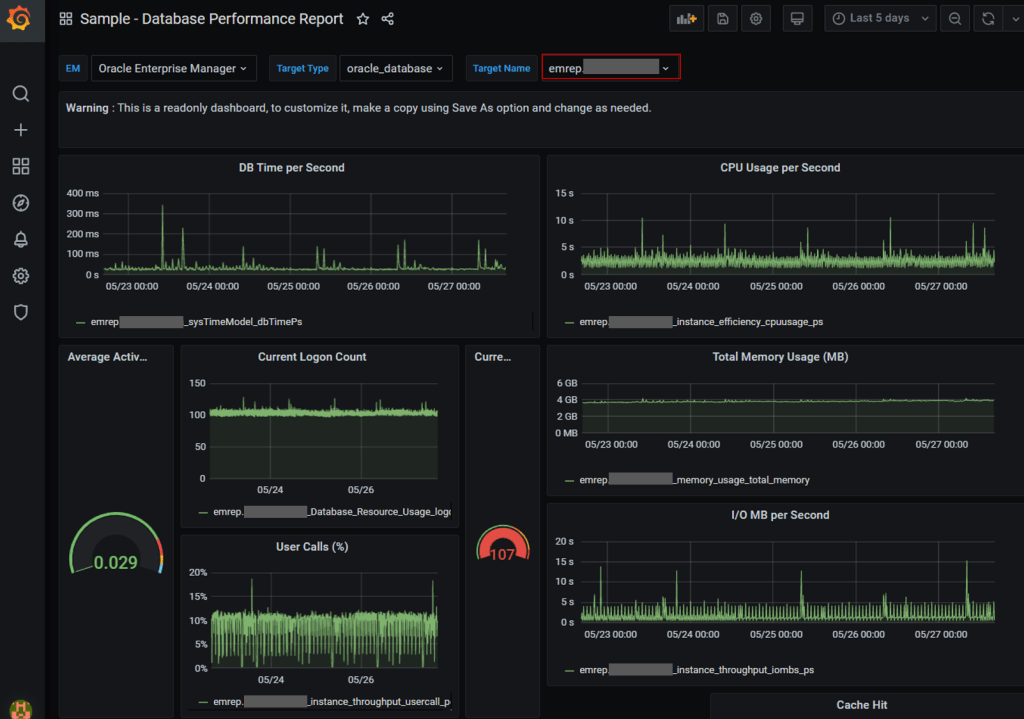Click the Grafana logo home icon
The image size is (1024, 719).
(x=20, y=19)
